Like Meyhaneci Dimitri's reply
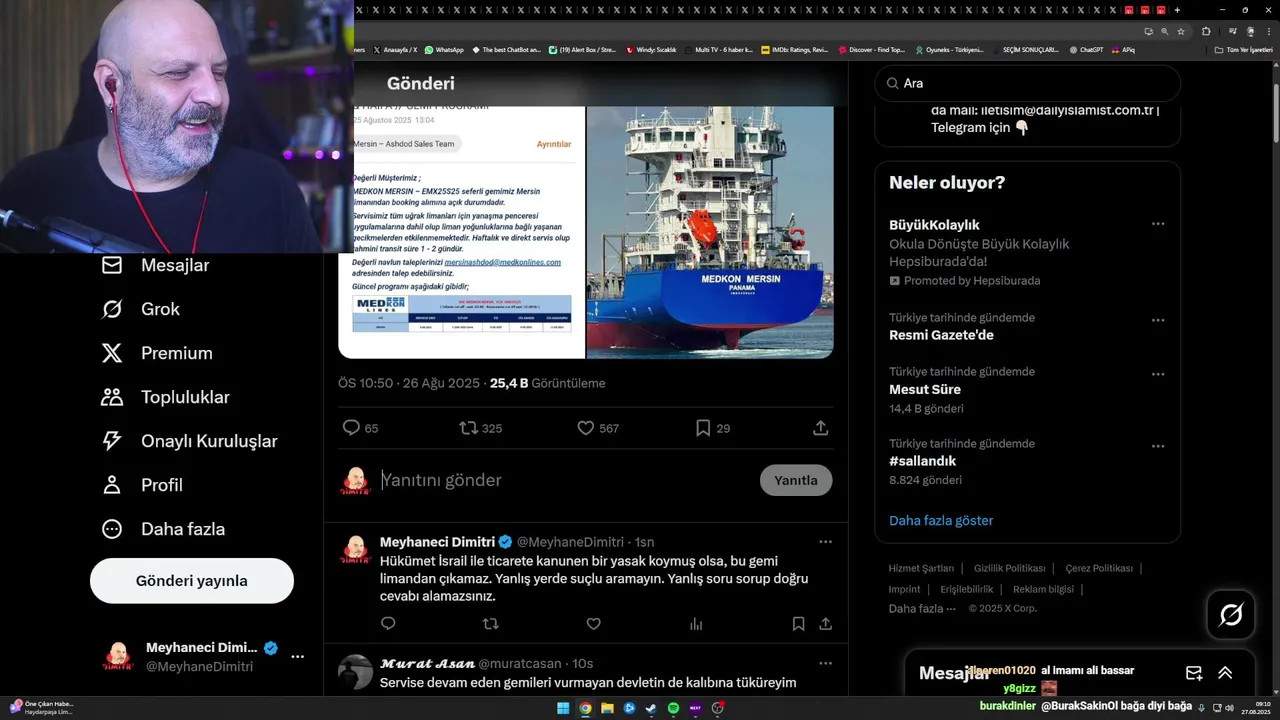The image size is (1280, 720). tap(593, 624)
